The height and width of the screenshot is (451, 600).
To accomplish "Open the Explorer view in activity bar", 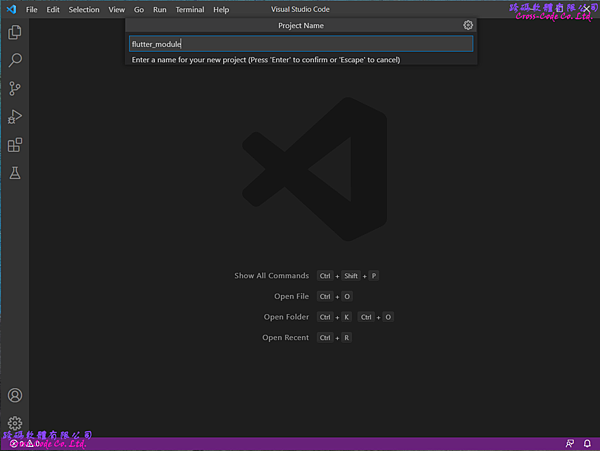I will point(15,32).
